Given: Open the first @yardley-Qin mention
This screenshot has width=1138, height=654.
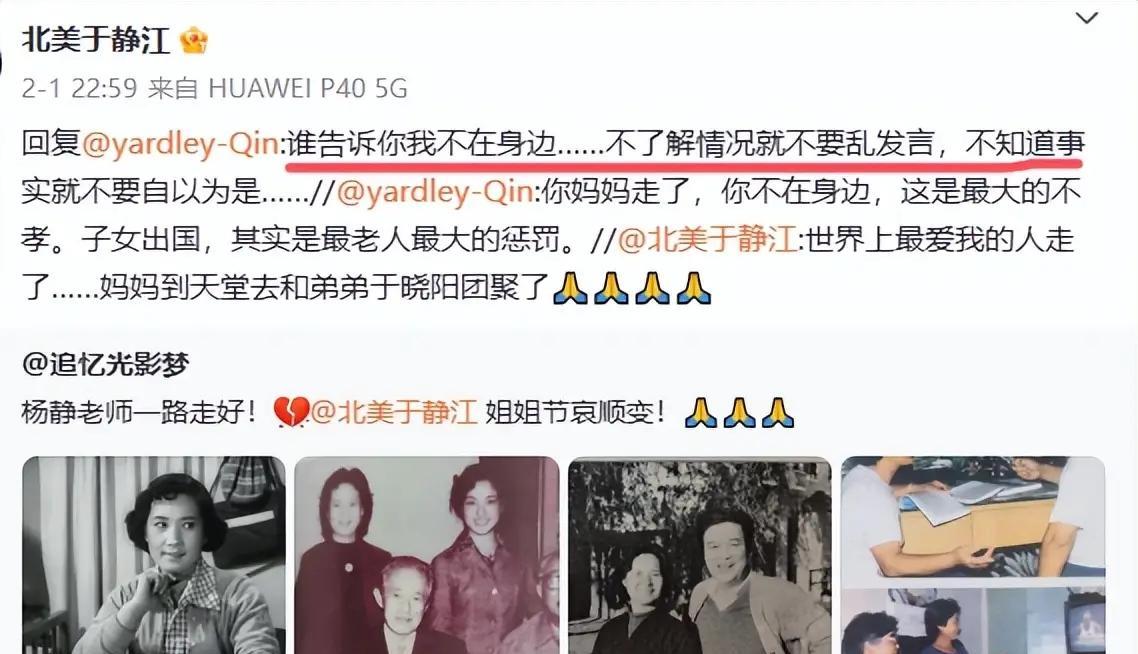Looking at the screenshot, I should click(180, 144).
